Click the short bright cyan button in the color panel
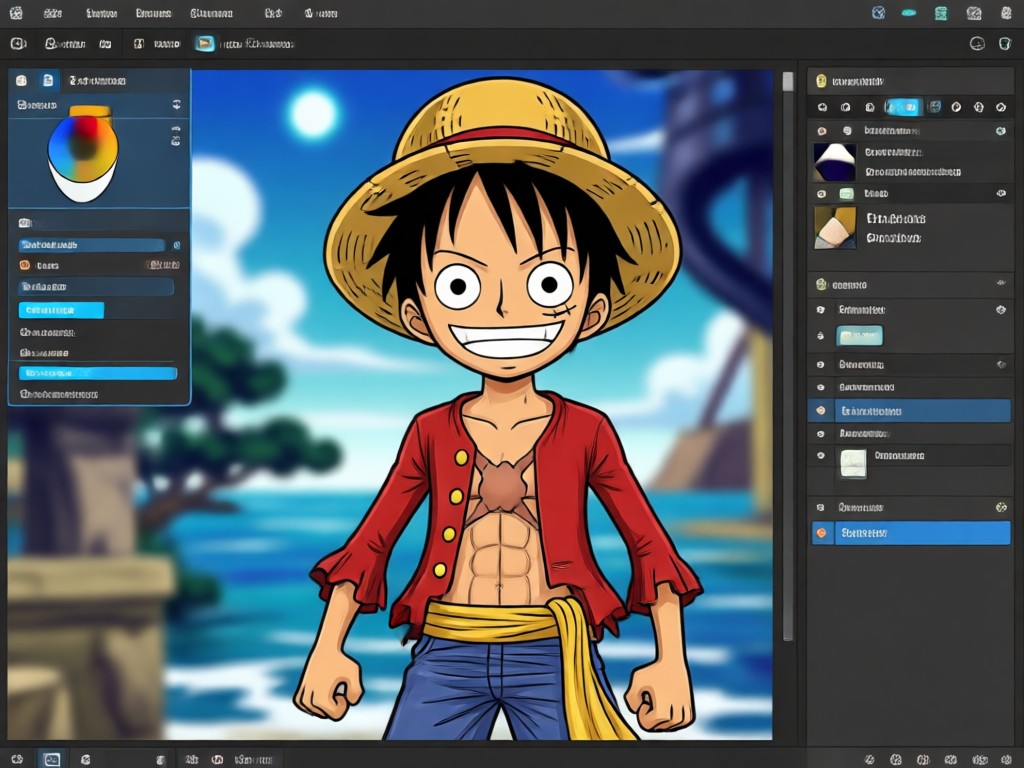 click(61, 310)
